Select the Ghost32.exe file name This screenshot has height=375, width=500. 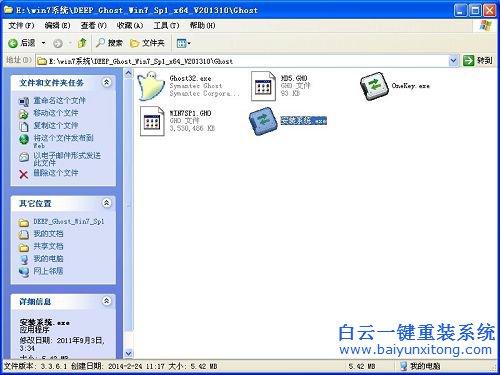tap(190, 78)
